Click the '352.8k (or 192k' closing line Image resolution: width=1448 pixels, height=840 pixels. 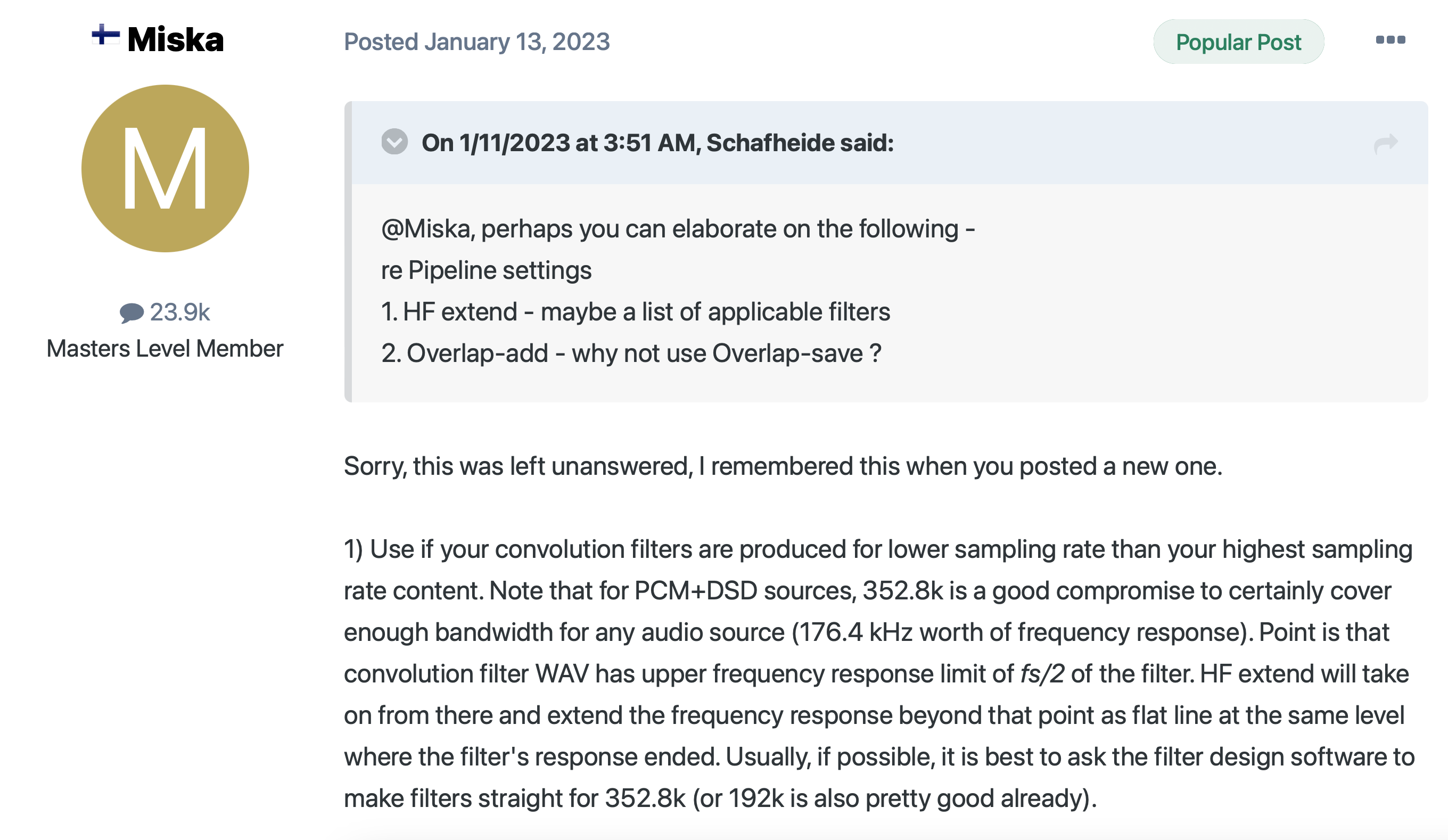point(720,798)
